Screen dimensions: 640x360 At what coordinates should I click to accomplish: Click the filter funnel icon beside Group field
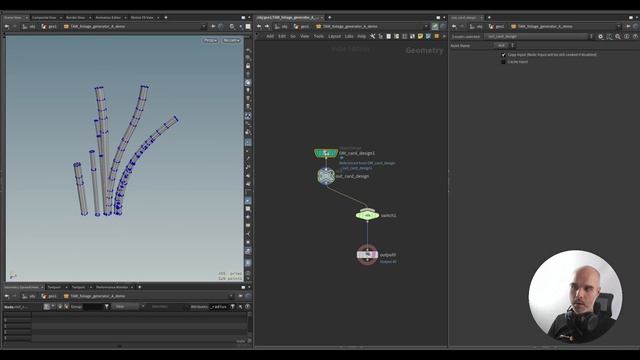tap(107, 307)
